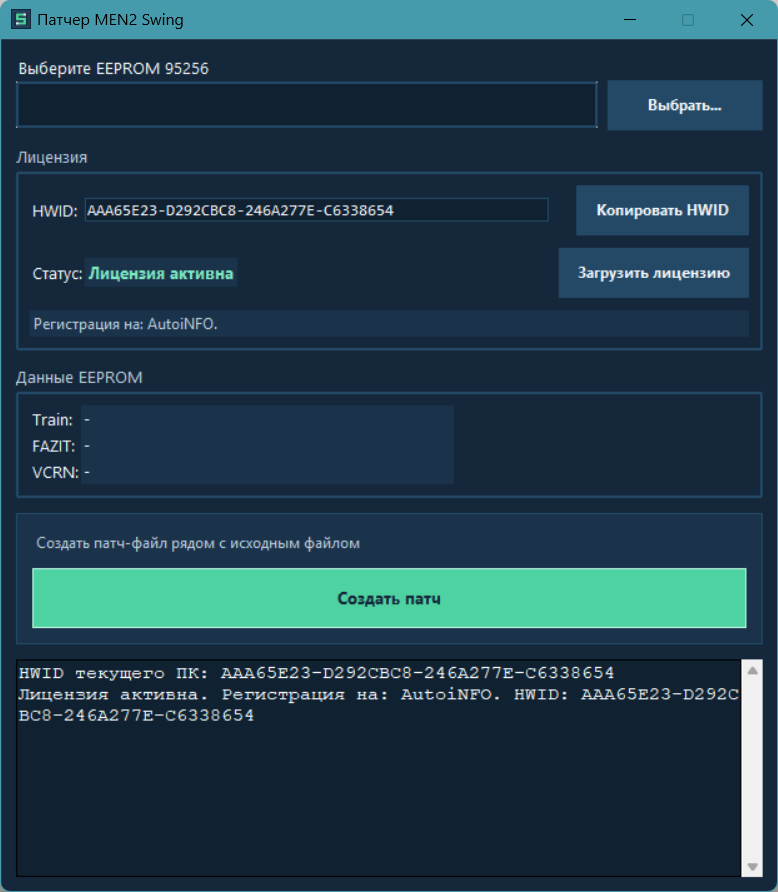Select the Train value field

click(267, 420)
